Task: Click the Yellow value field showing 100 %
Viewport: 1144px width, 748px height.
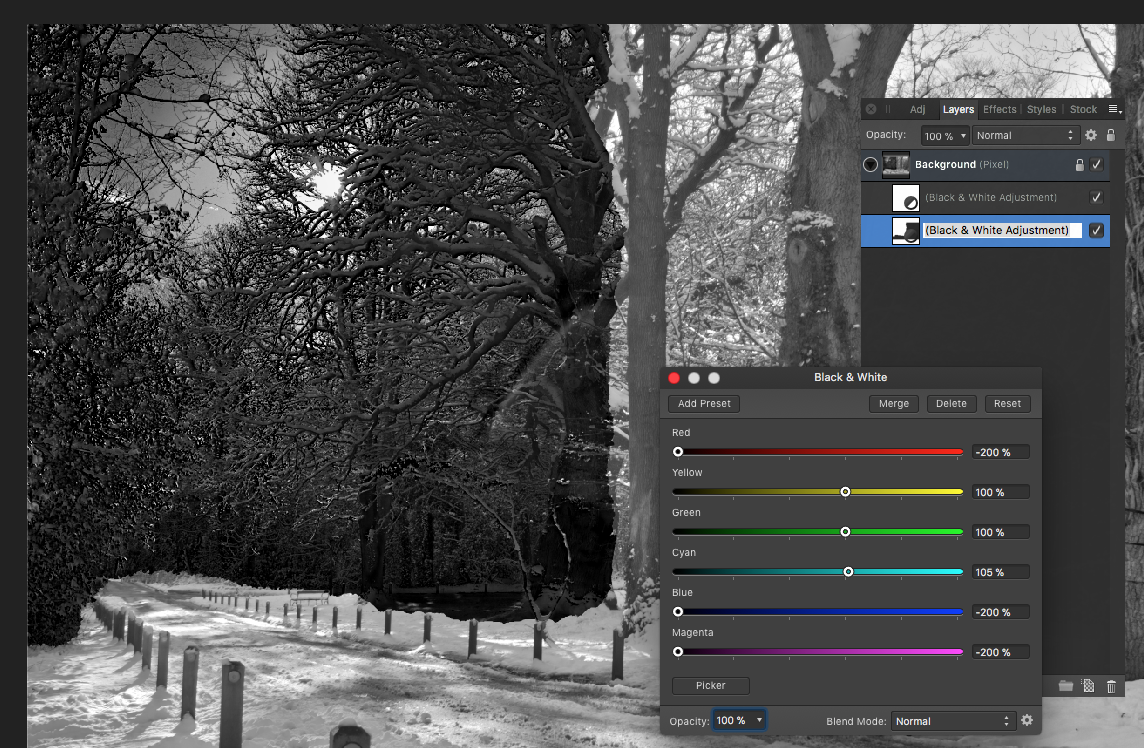Action: click(1000, 493)
